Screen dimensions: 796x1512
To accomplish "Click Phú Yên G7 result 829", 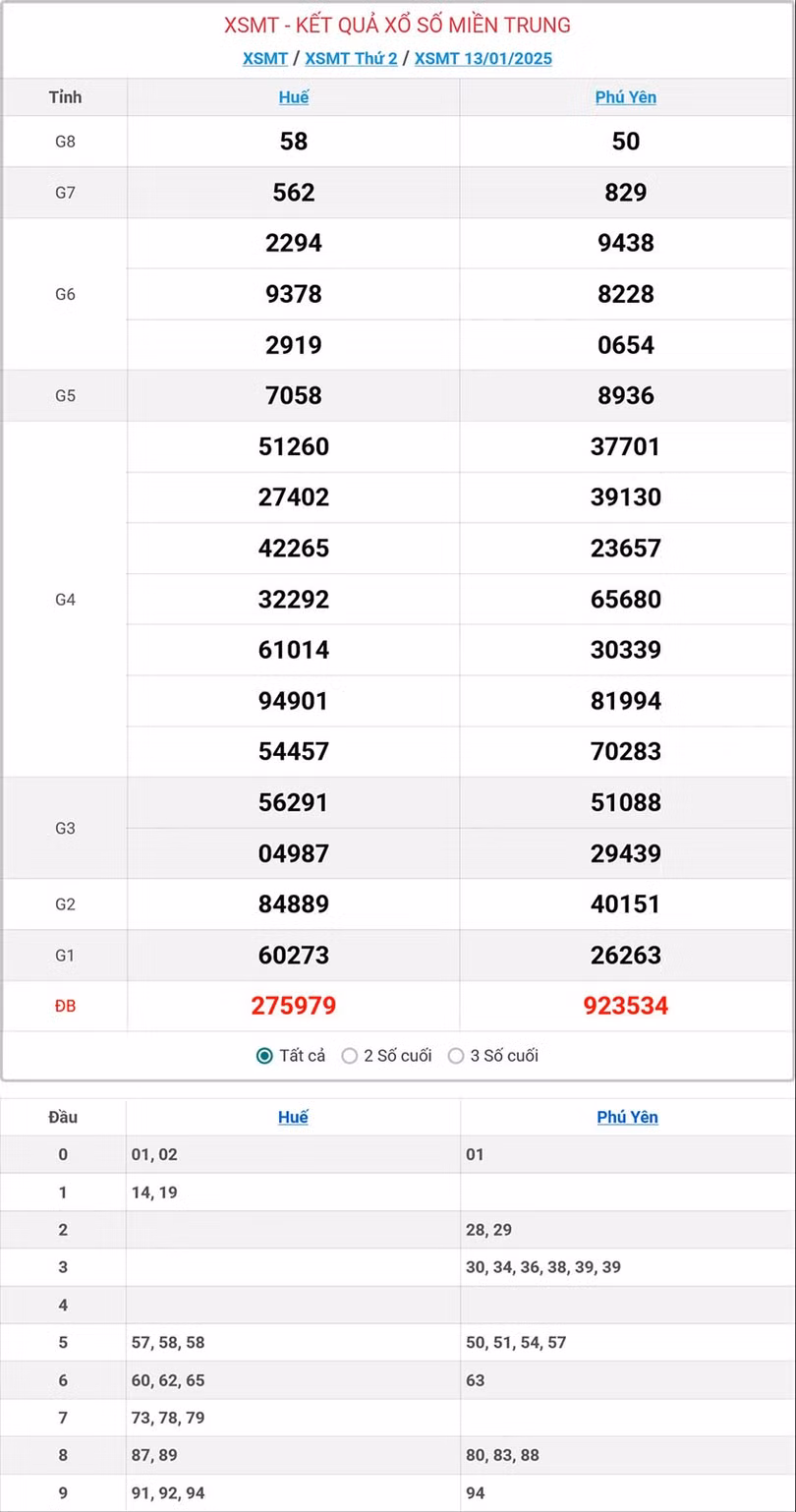I will tap(625, 193).
